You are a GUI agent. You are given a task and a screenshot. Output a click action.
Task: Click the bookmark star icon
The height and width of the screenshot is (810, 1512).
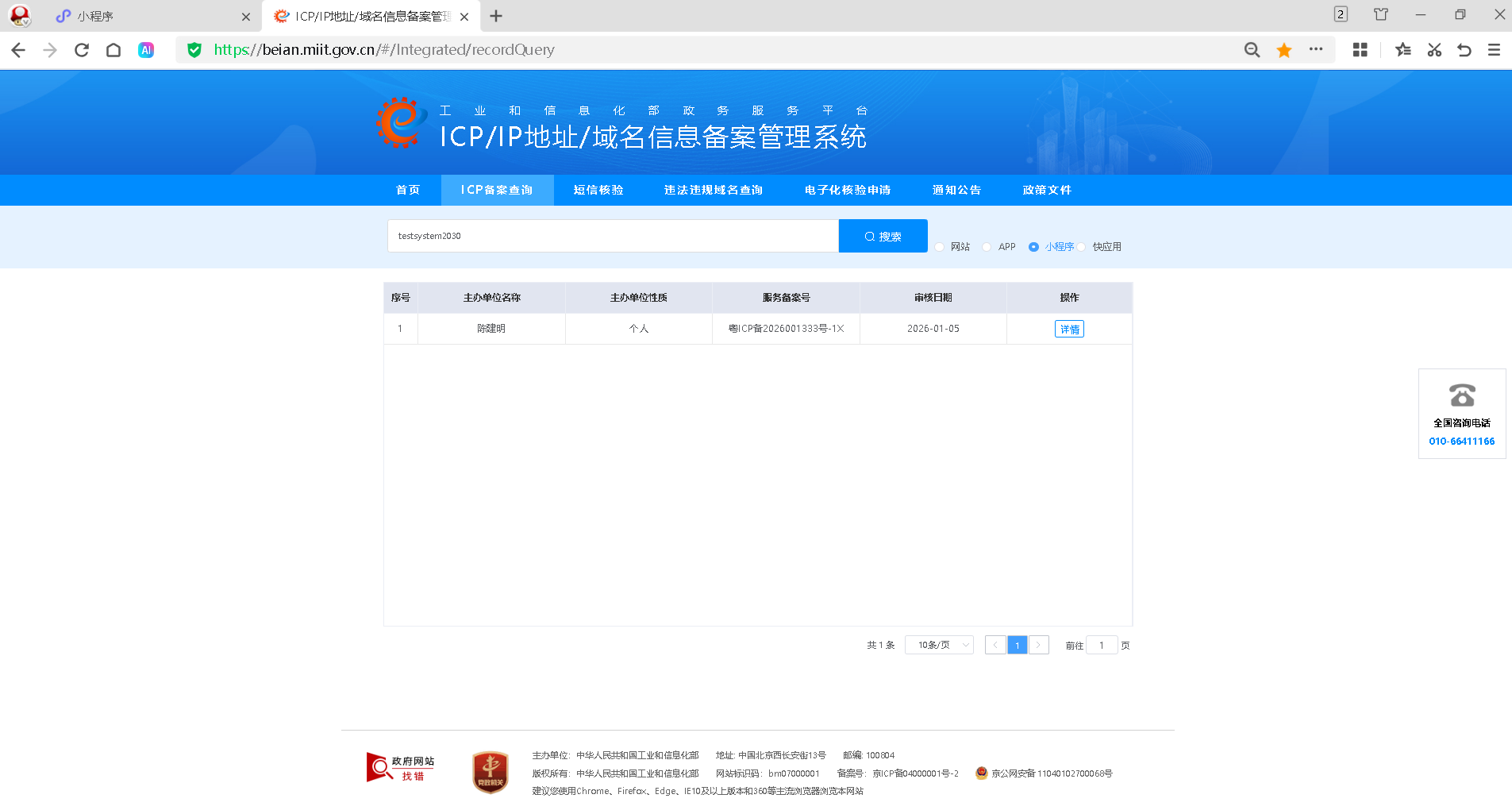point(1283,50)
